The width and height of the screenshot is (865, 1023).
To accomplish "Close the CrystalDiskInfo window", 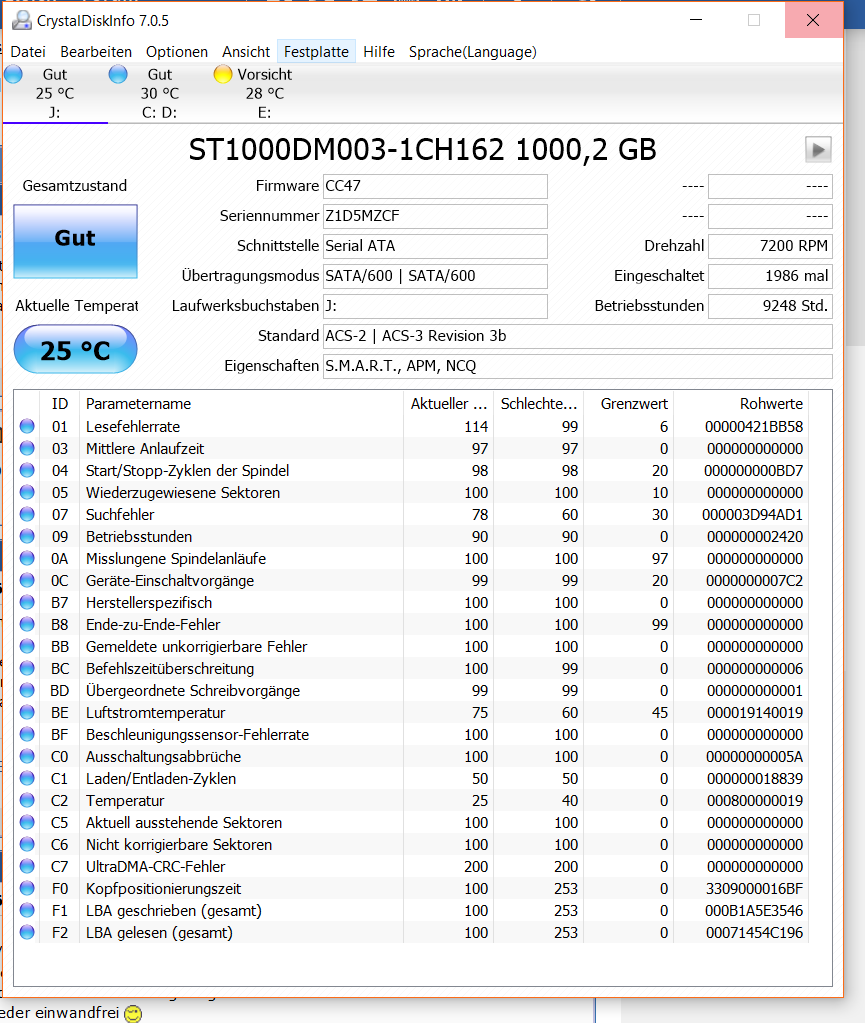I will [813, 20].
